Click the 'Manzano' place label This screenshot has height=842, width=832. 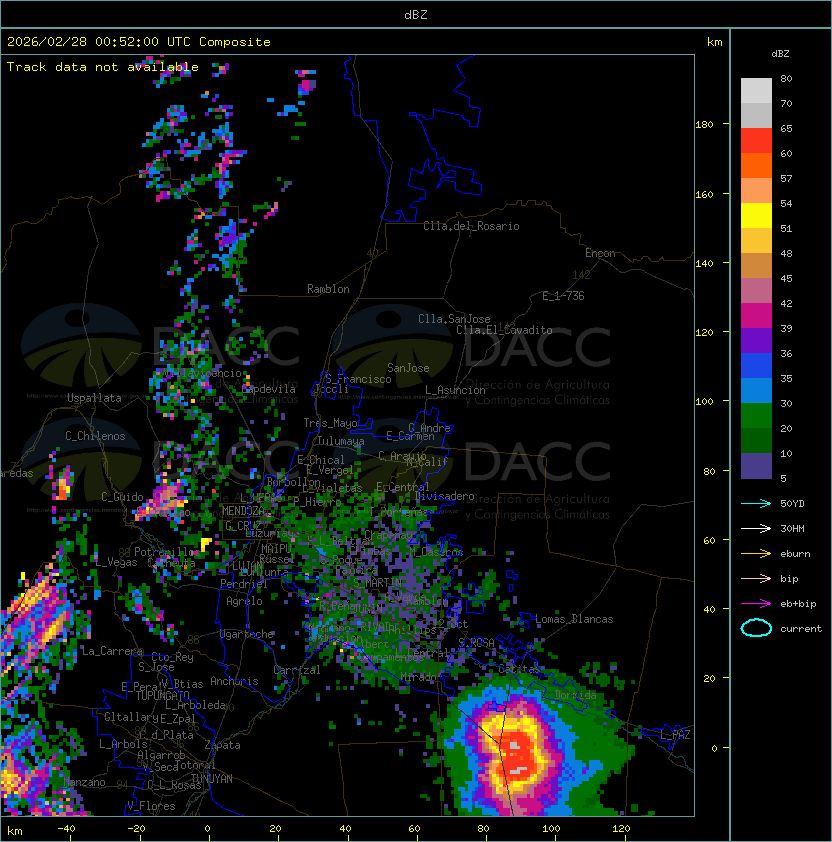pyautogui.click(x=84, y=782)
